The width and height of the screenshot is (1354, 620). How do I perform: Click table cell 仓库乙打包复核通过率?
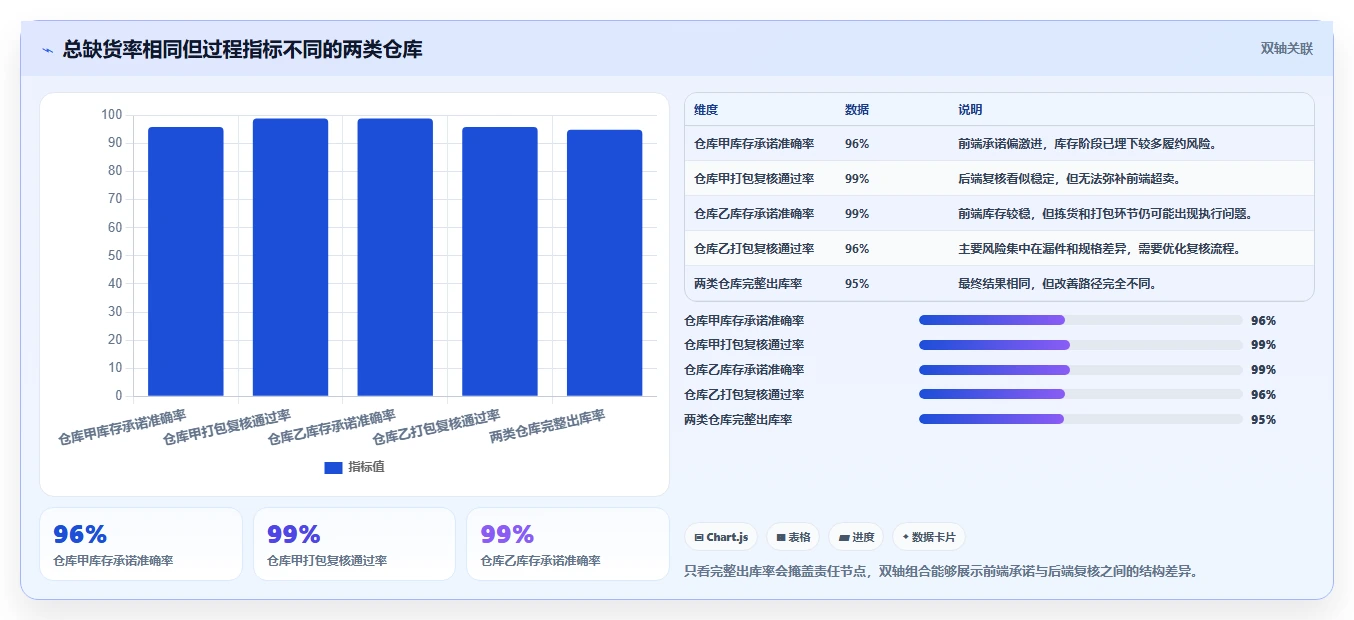pyautogui.click(x=754, y=249)
